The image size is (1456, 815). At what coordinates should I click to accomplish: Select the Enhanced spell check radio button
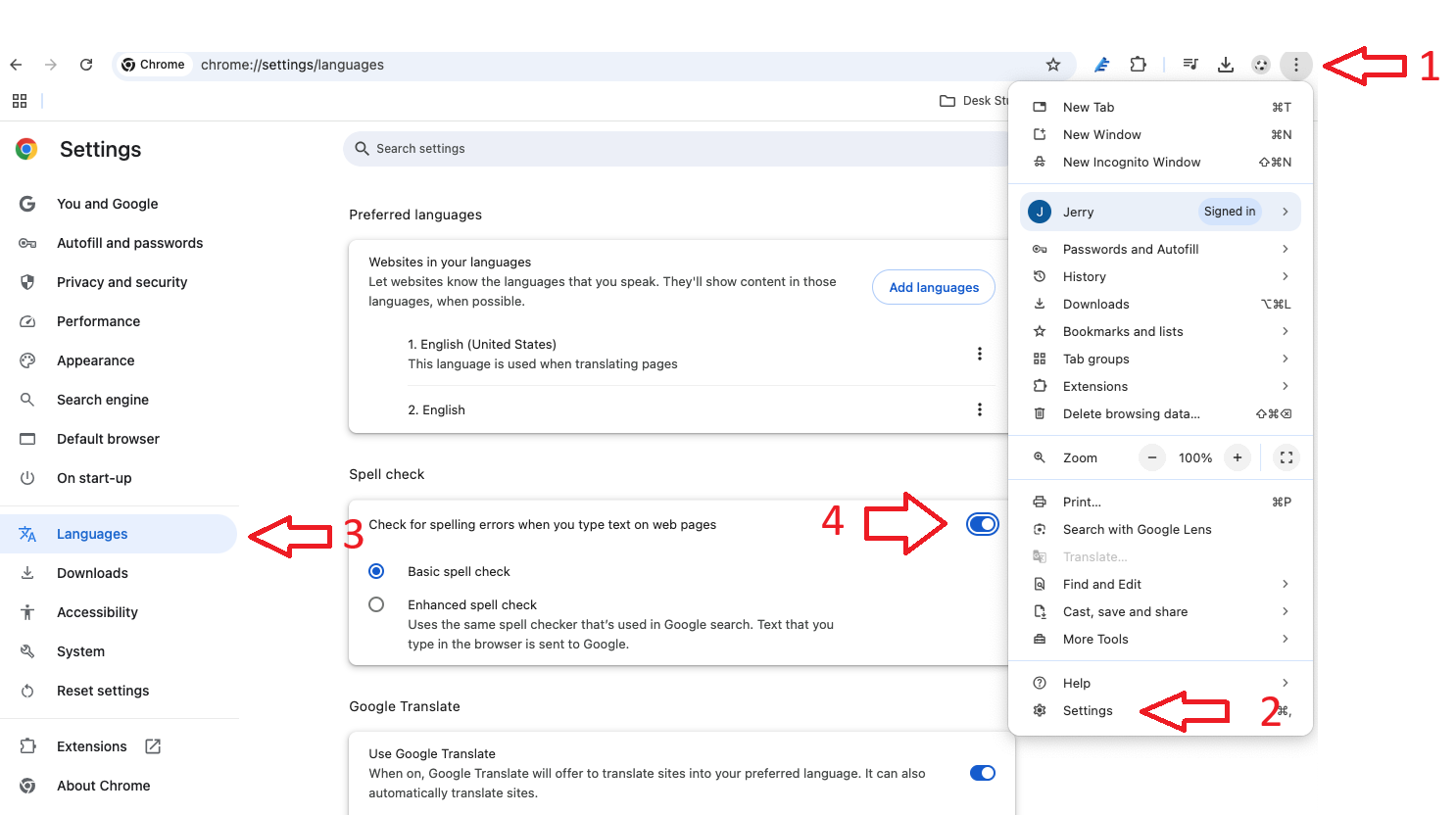(376, 604)
